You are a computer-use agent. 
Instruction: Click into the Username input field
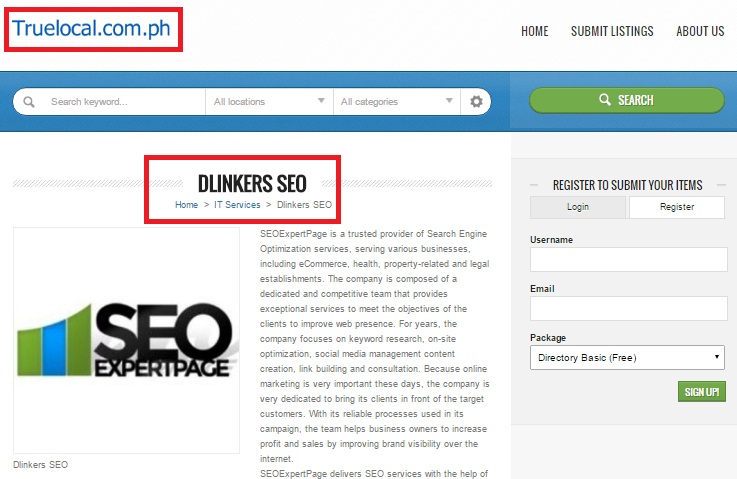click(x=628, y=260)
